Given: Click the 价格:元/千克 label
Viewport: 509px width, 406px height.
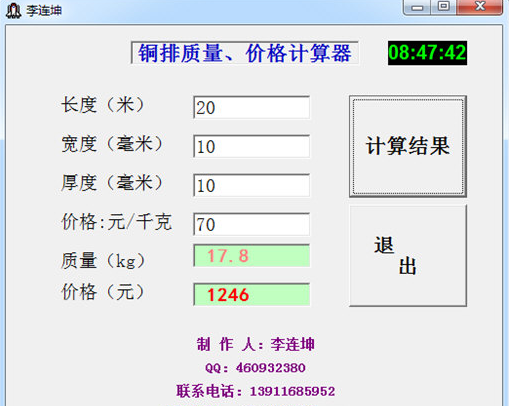Looking at the screenshot, I should pos(117,222).
